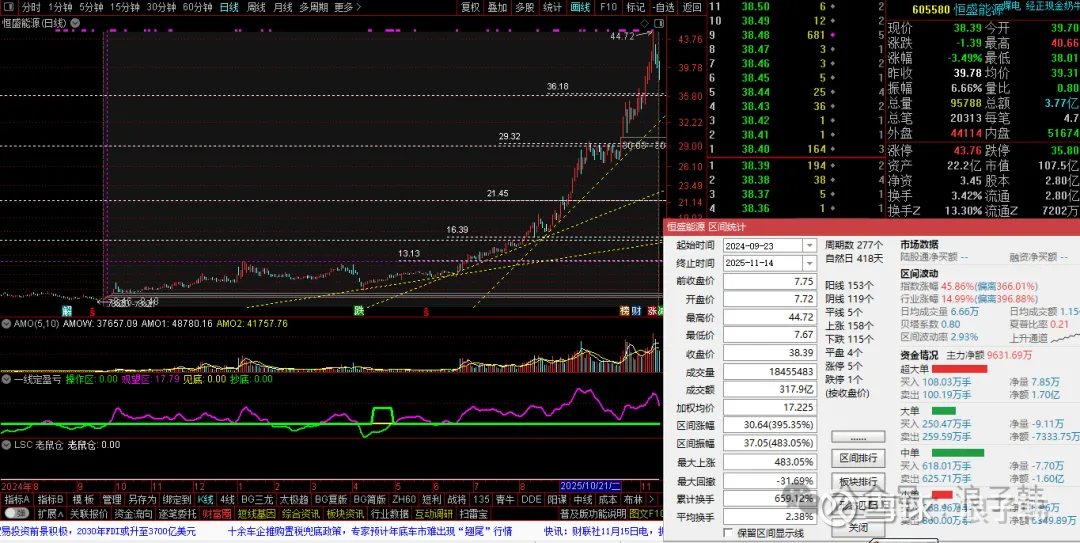Image resolution: width=1080 pixels, height=543 pixels.
Task: Open the 起始时间 date dropdown
Action: click(x=810, y=245)
